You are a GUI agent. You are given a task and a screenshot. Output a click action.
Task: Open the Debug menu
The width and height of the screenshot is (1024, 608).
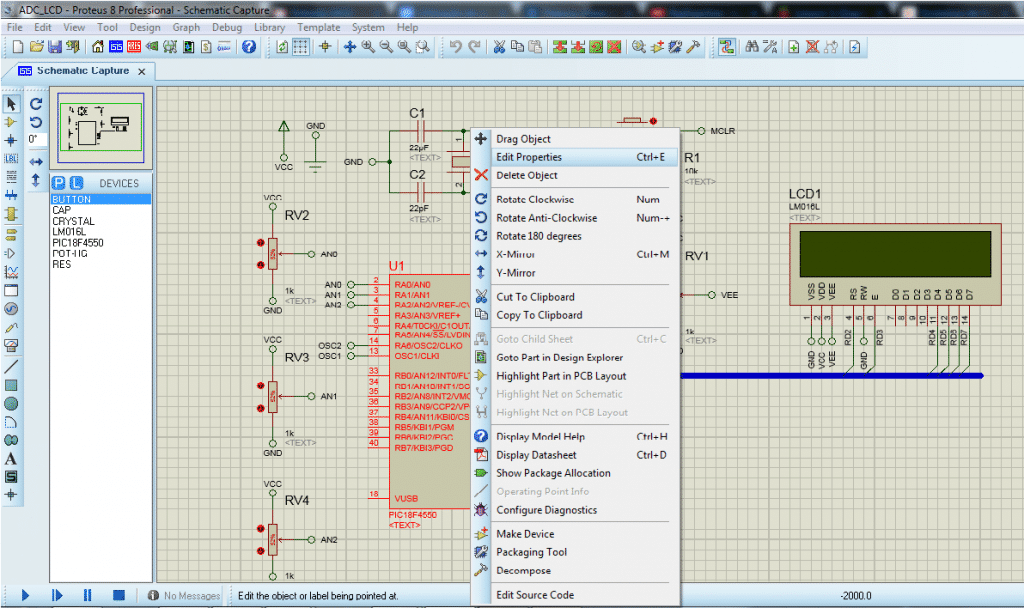click(227, 27)
